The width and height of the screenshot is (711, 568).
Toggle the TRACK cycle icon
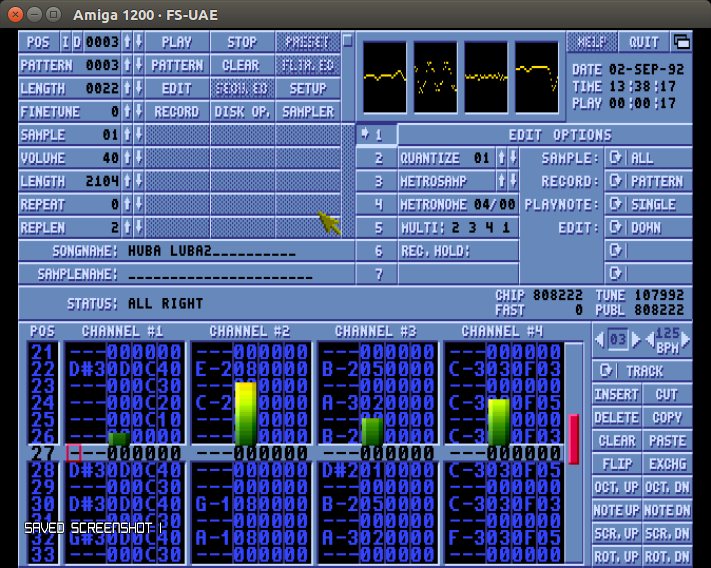(x=606, y=371)
